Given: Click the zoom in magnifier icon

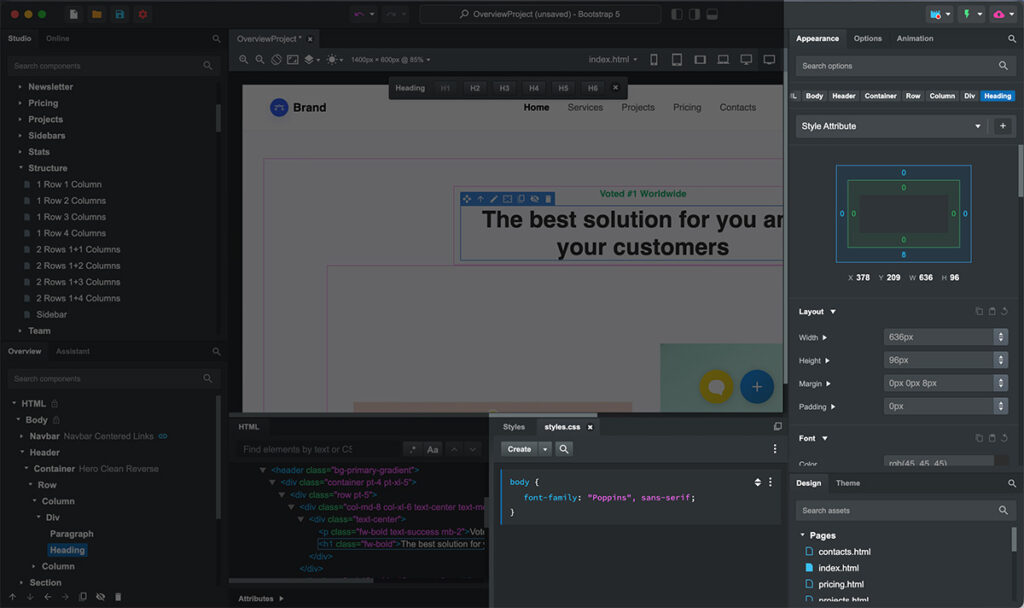Looking at the screenshot, I should [244, 60].
